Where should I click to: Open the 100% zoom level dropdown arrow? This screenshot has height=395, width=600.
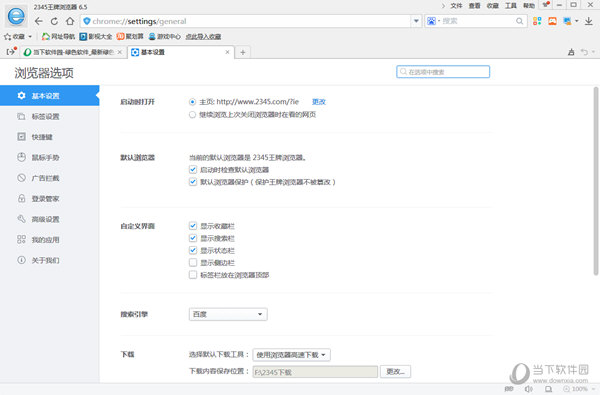point(593,389)
